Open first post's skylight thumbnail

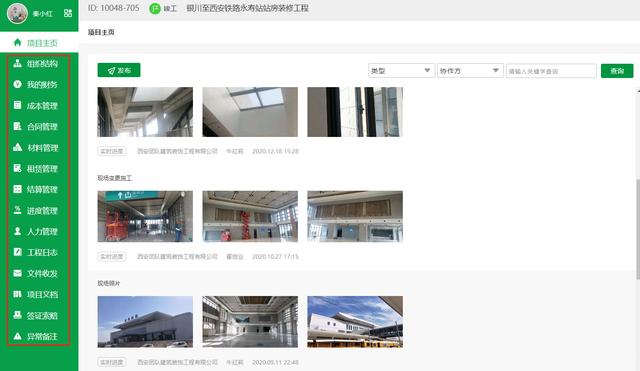click(250, 112)
